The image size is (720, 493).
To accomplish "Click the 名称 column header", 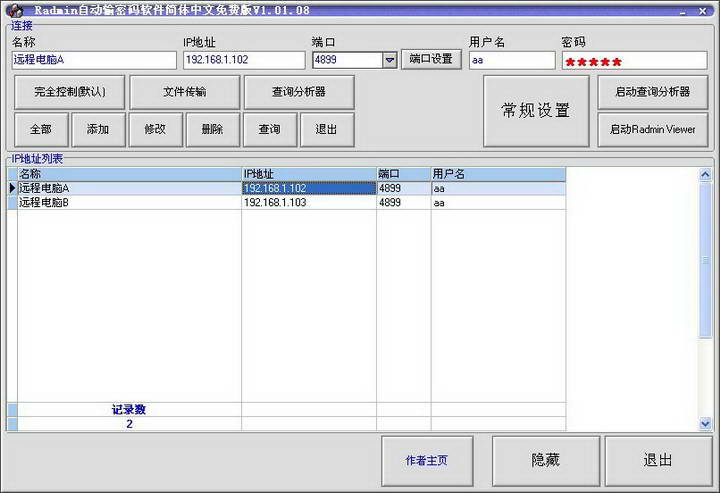I will click(x=129, y=174).
